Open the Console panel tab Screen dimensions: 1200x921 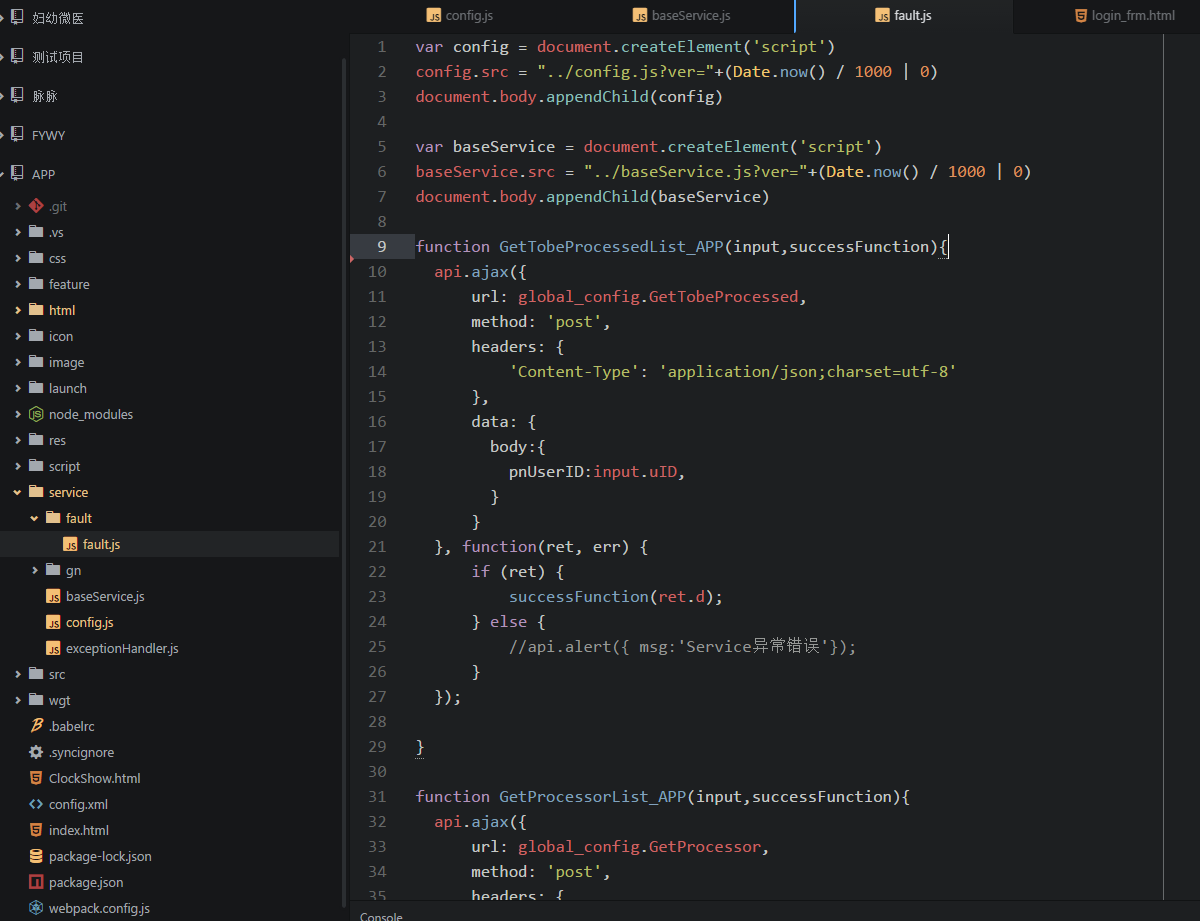[x=381, y=916]
